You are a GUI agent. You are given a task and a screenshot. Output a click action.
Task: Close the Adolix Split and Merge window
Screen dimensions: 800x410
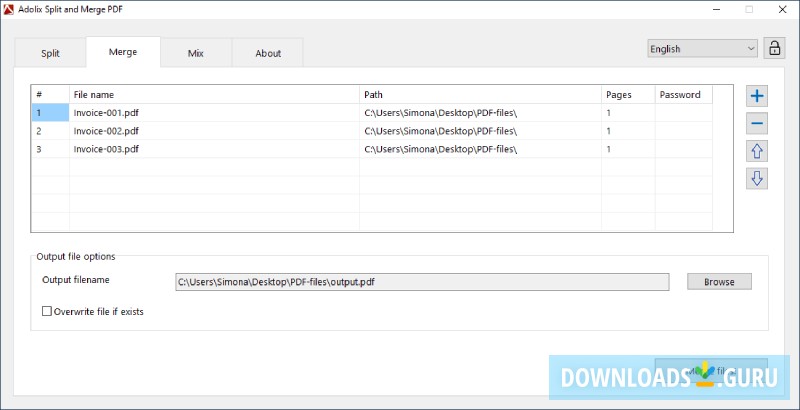tap(782, 9)
